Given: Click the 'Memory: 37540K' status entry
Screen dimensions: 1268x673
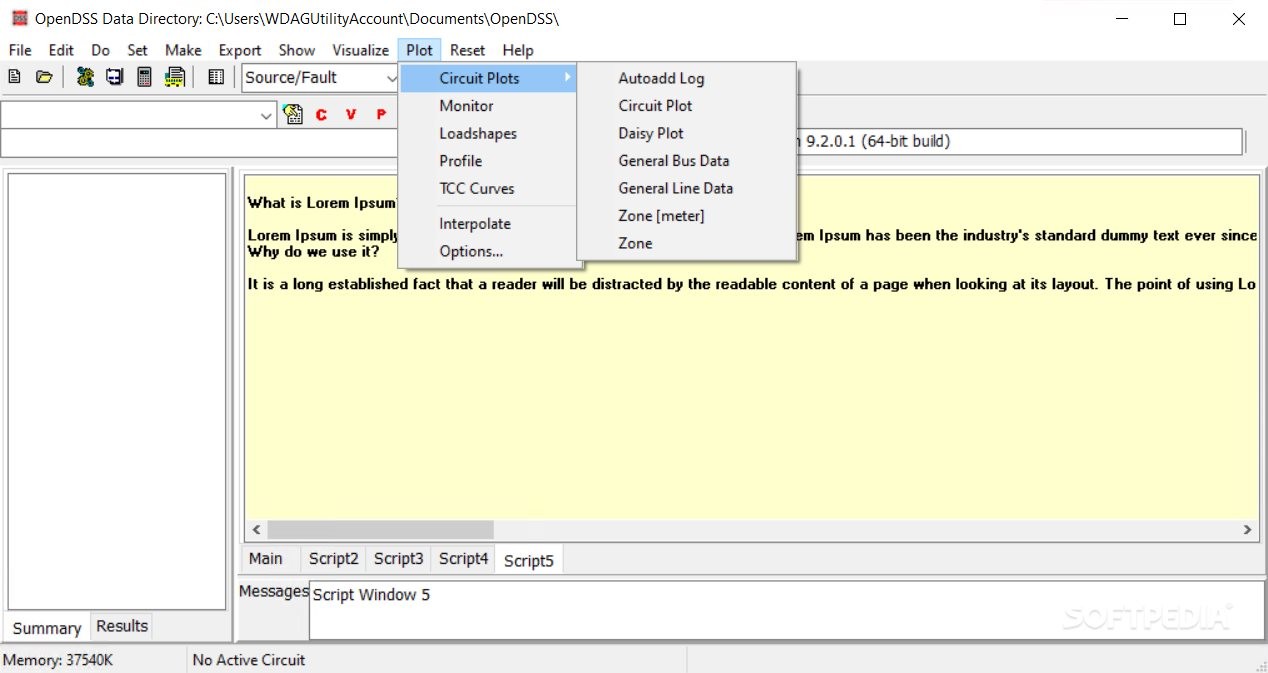Looking at the screenshot, I should point(58,660).
